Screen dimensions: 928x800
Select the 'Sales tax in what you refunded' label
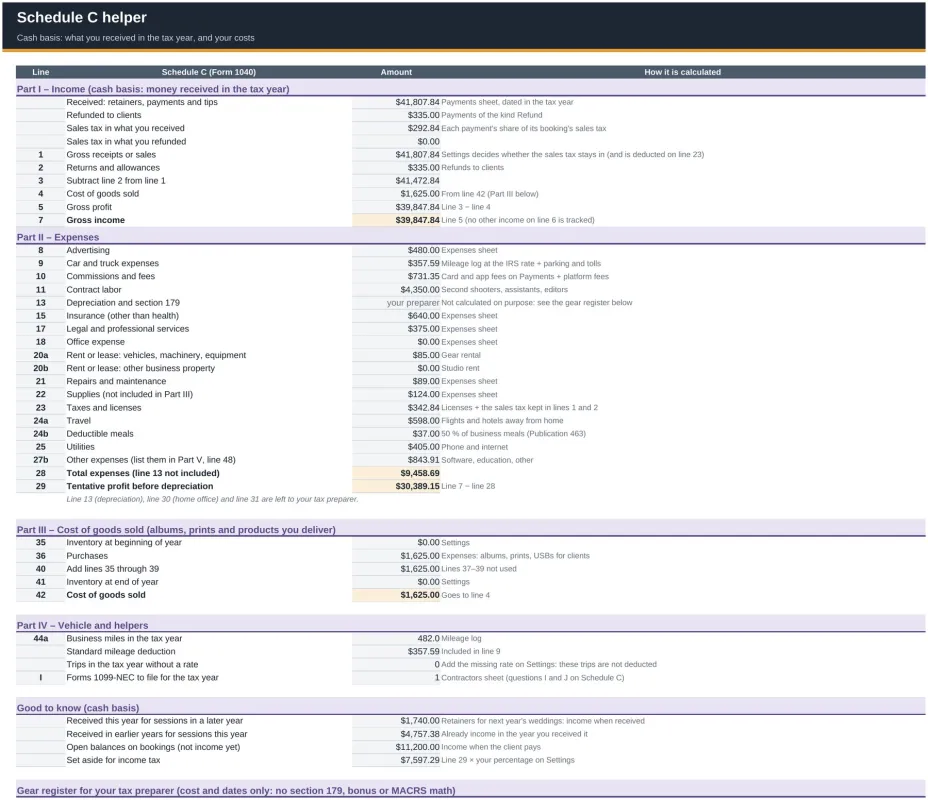(x=126, y=141)
